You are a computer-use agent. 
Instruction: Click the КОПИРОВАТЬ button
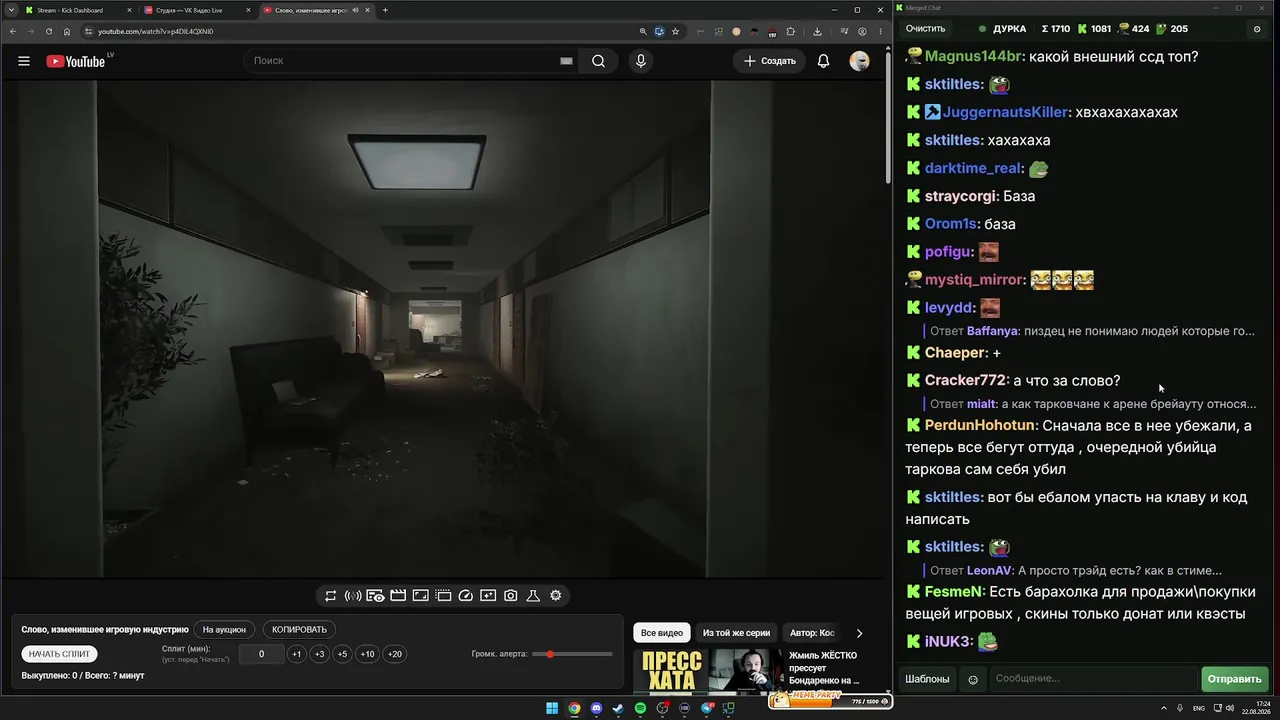coord(299,630)
